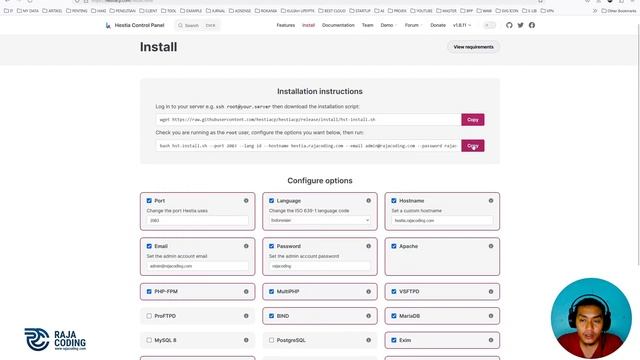Open the Language selection dropdown

tap(320, 220)
